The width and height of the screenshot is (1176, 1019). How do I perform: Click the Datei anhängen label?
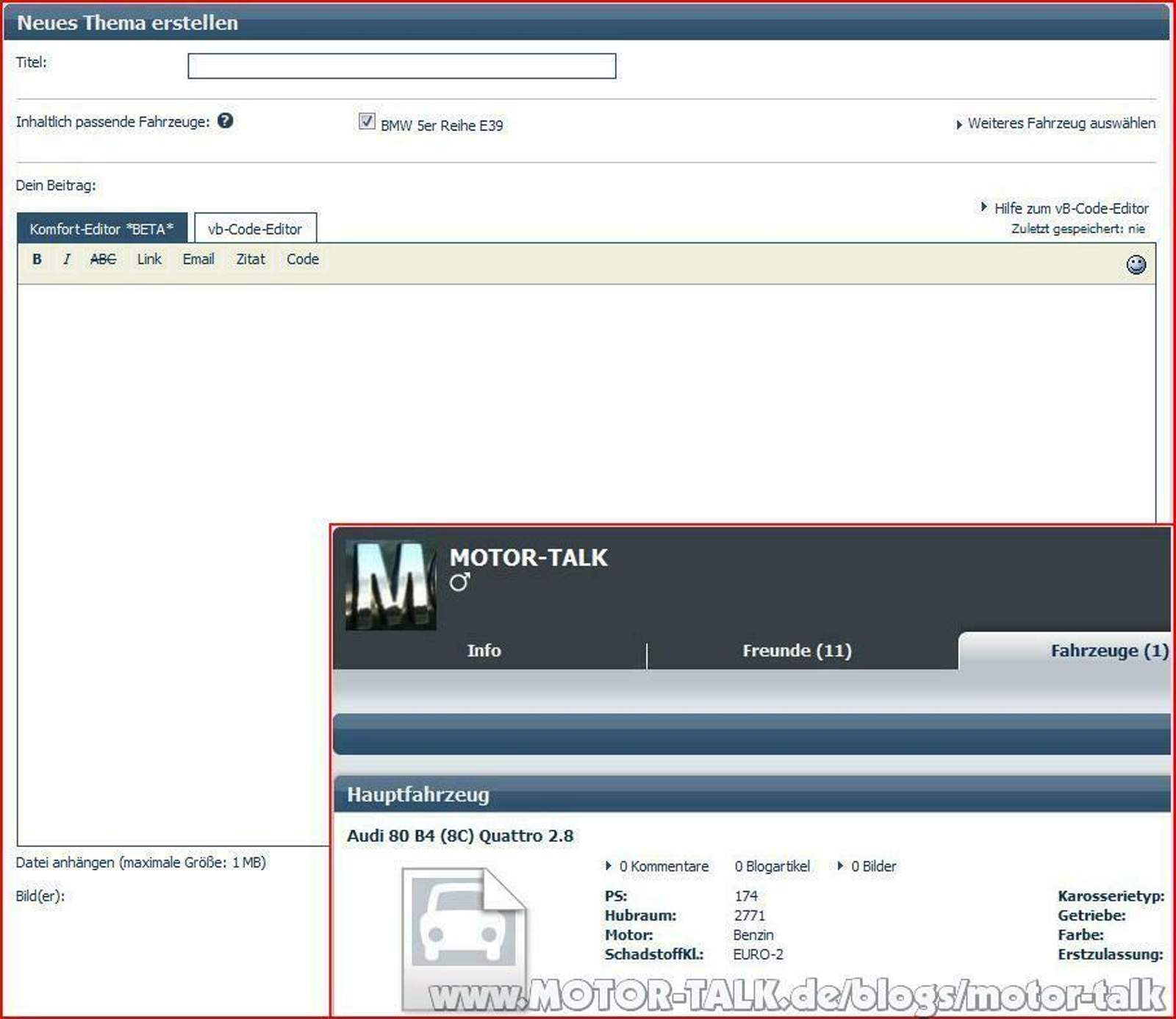point(140,862)
